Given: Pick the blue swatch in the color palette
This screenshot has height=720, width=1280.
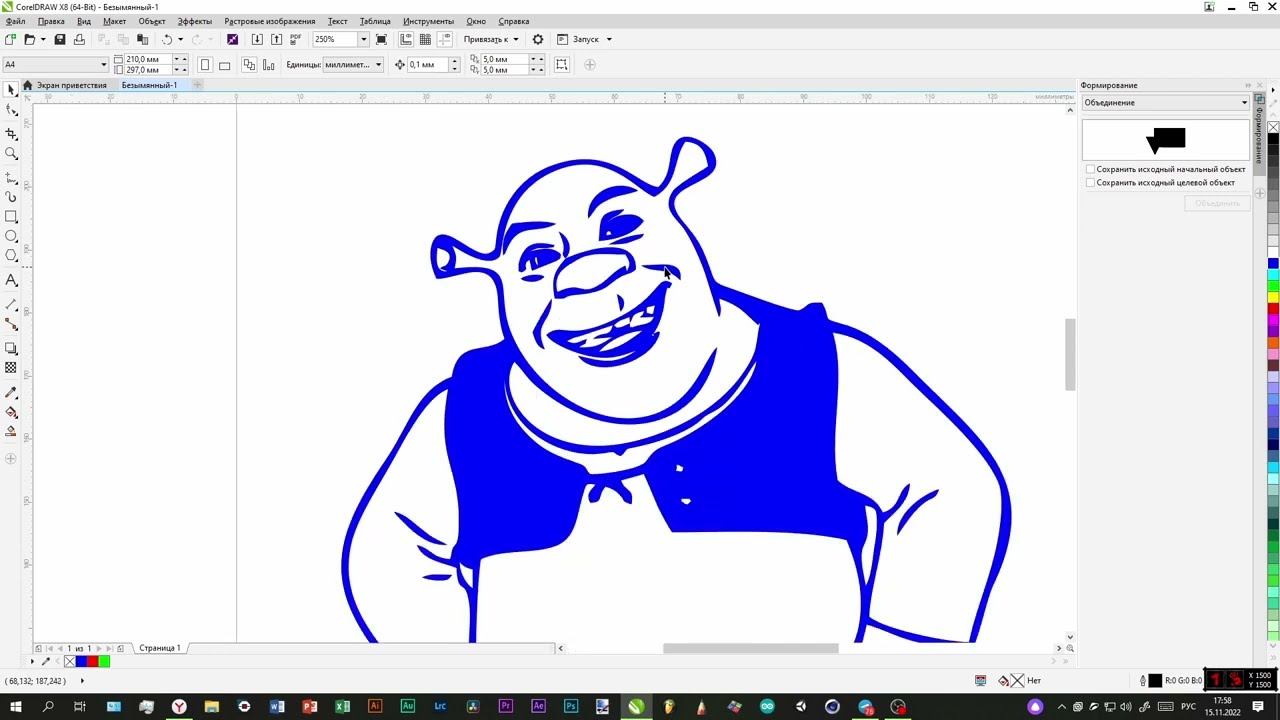Looking at the screenshot, I should 1273,263.
